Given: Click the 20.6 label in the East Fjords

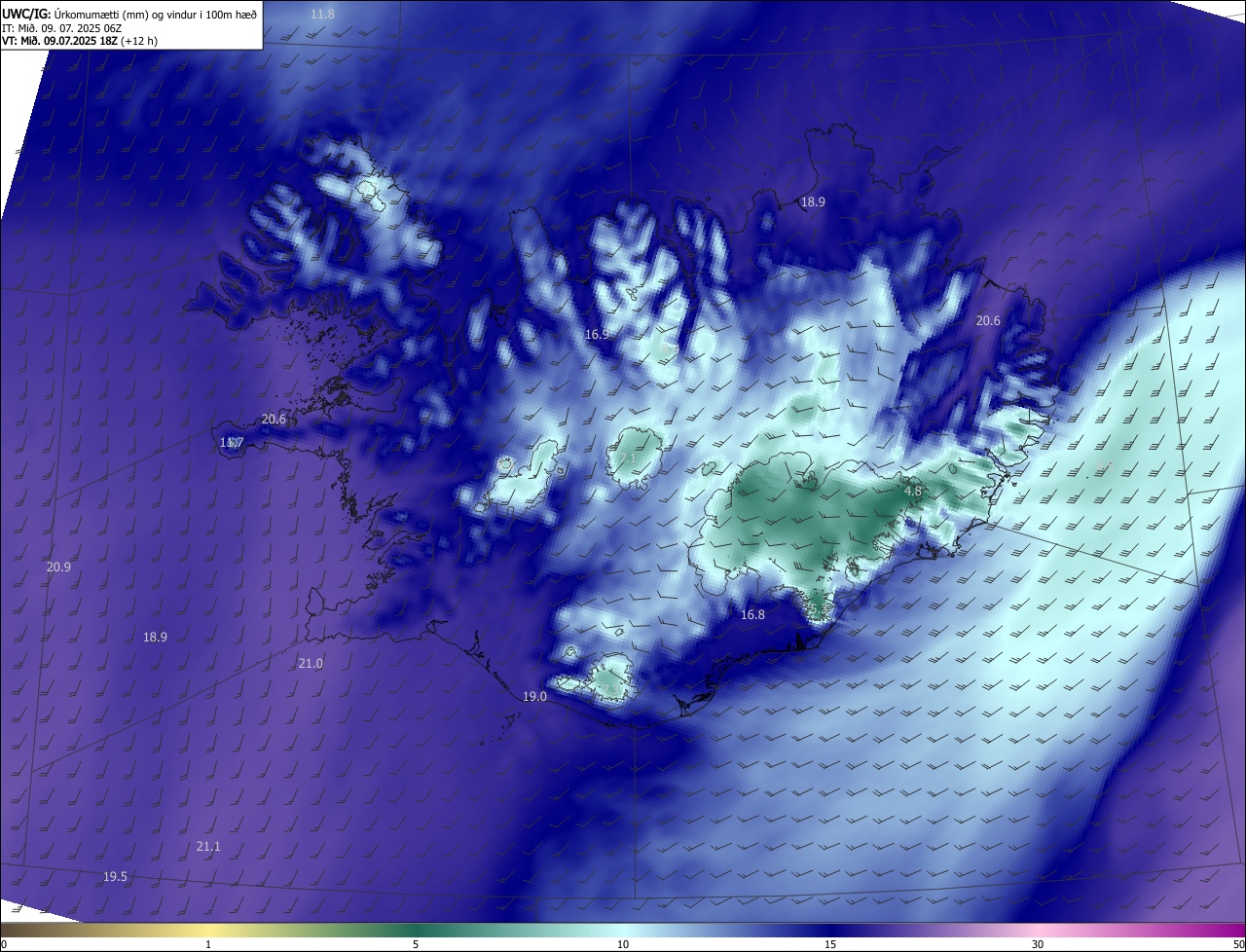Looking at the screenshot, I should pos(988,320).
